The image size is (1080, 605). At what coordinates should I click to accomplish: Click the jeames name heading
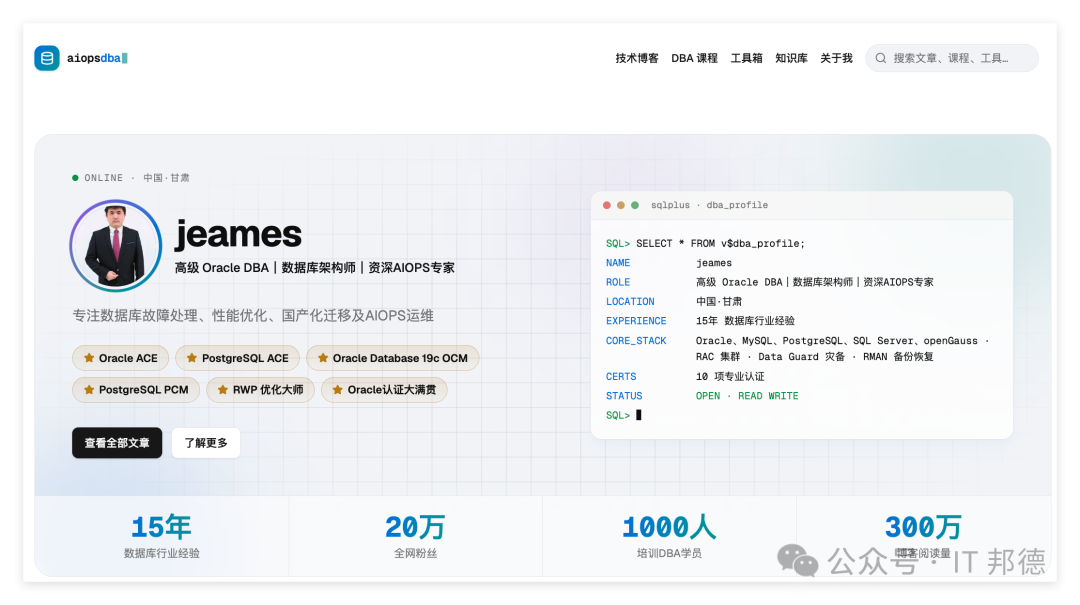click(x=238, y=234)
